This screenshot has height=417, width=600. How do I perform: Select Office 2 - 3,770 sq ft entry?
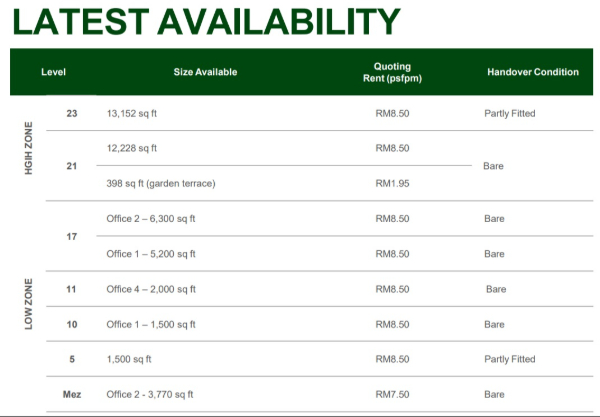(x=150, y=394)
